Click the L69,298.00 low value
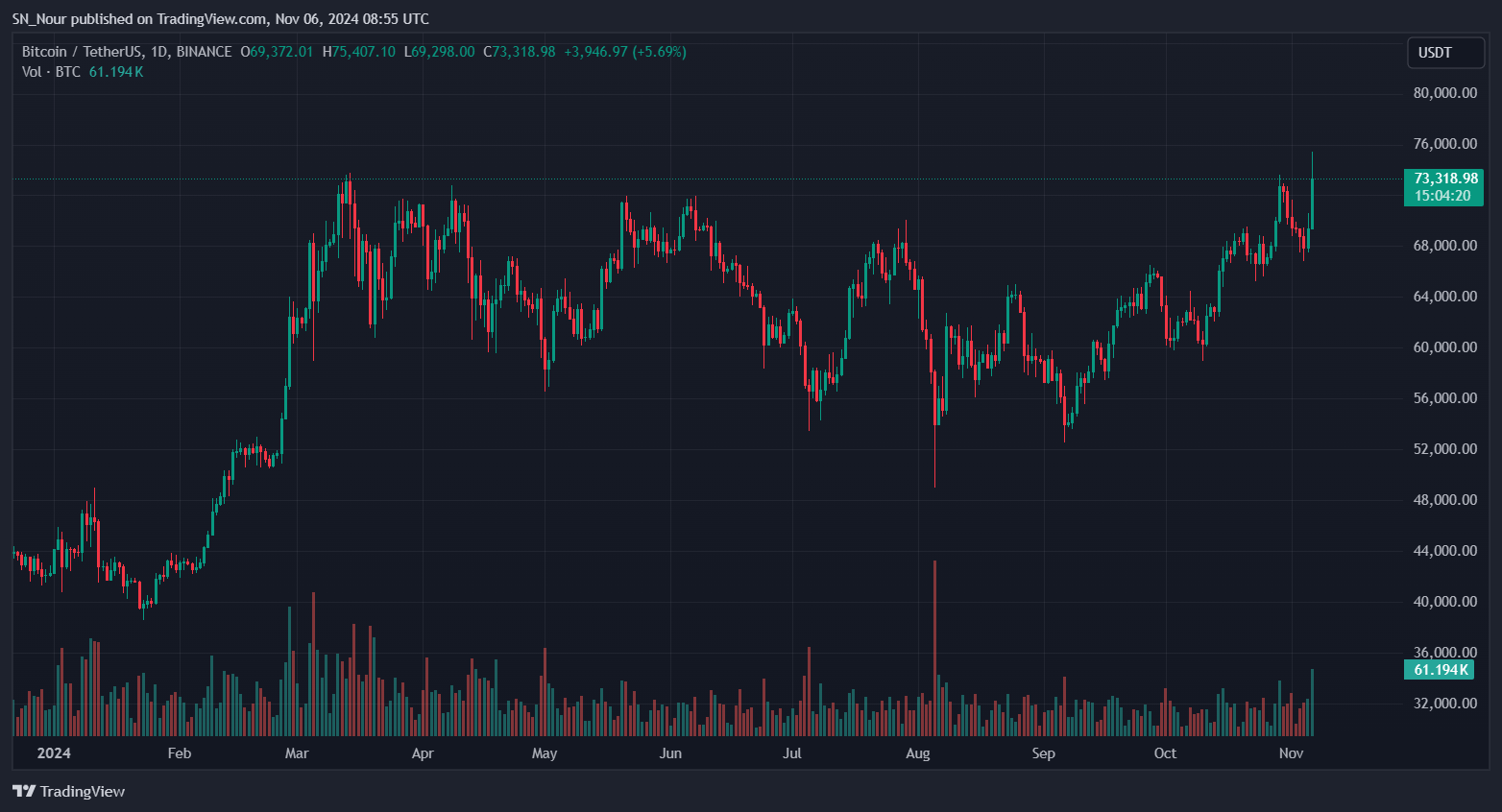Image resolution: width=1502 pixels, height=812 pixels. point(440,52)
